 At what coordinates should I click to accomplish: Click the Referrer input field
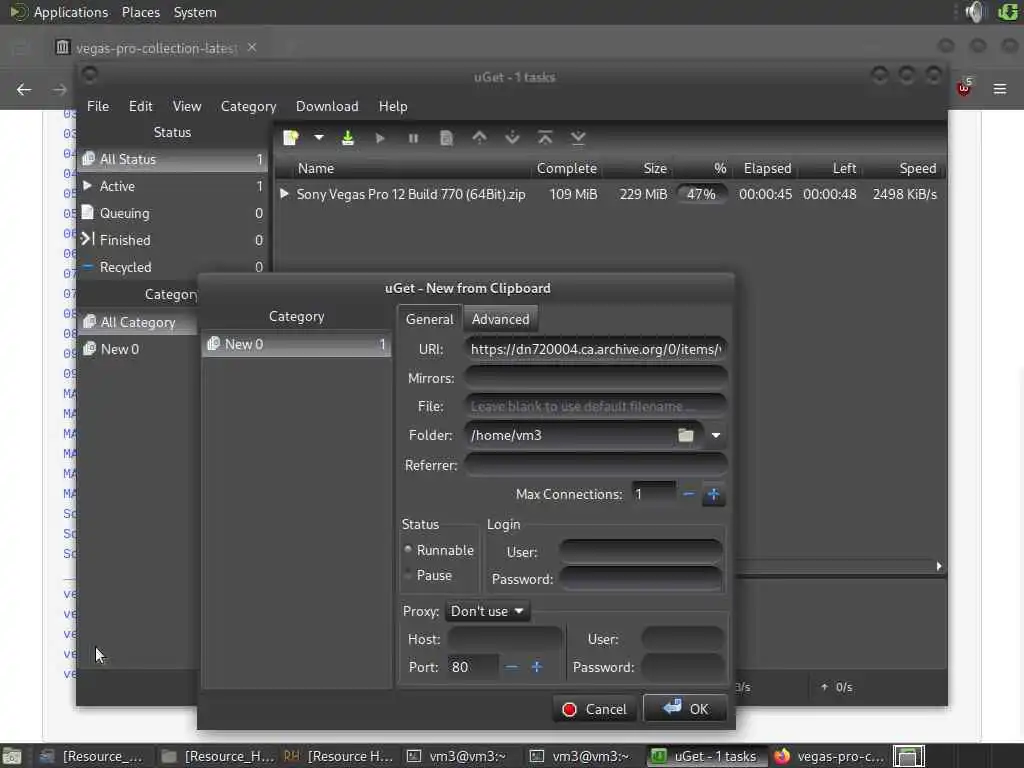pyautogui.click(x=596, y=465)
